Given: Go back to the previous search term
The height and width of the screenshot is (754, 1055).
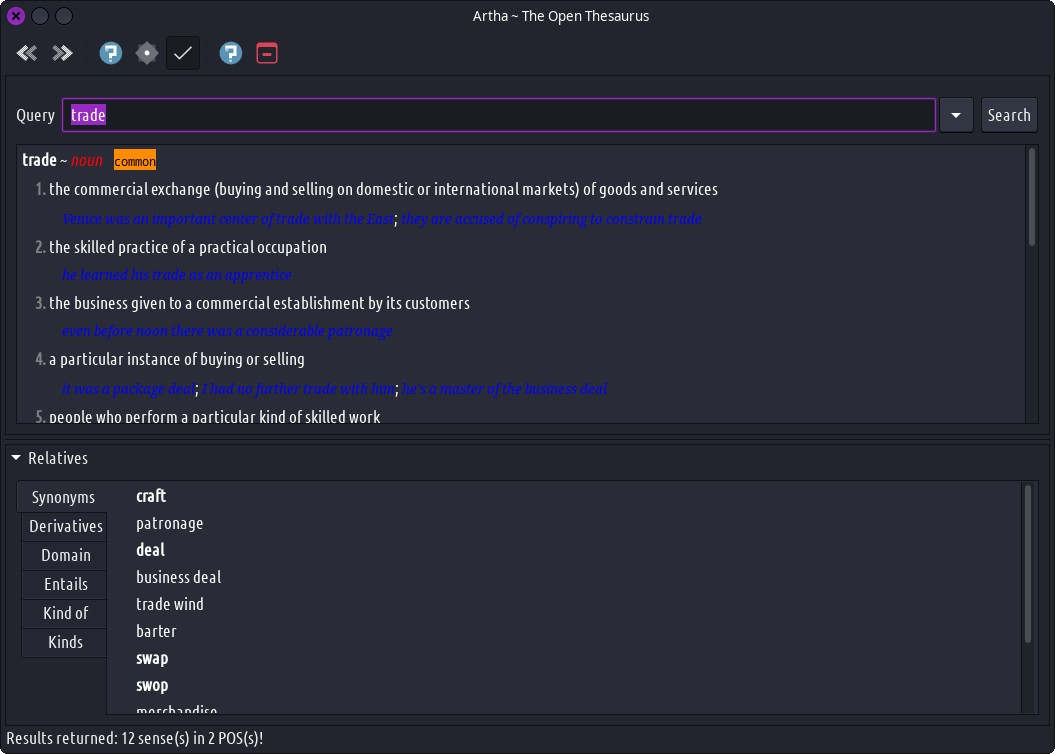Looking at the screenshot, I should point(27,53).
